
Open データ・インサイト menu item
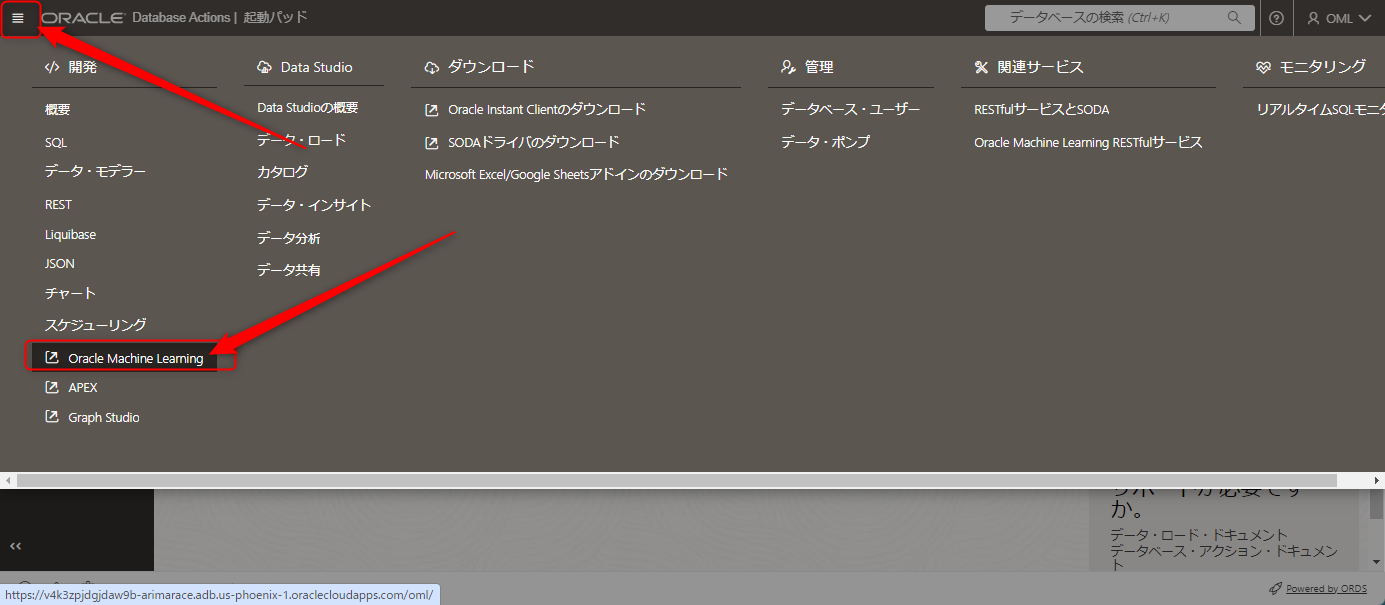click(x=314, y=205)
